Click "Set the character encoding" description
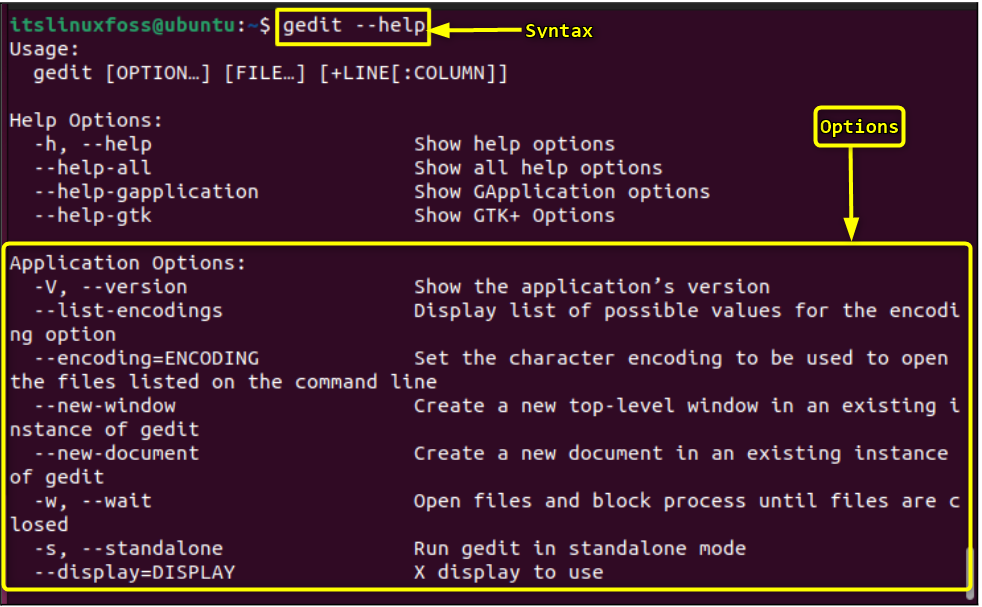Image resolution: width=982 pixels, height=607 pixels. point(681,359)
